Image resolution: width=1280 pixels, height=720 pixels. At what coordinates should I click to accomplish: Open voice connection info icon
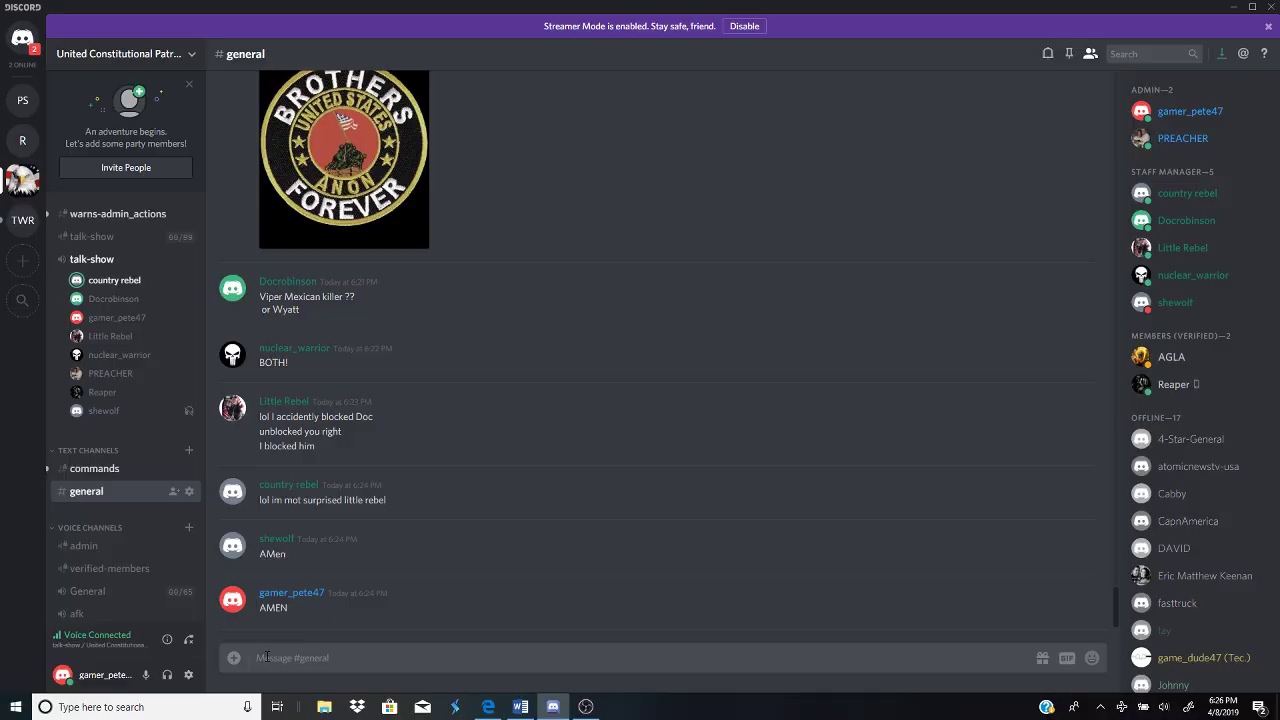pyautogui.click(x=167, y=640)
